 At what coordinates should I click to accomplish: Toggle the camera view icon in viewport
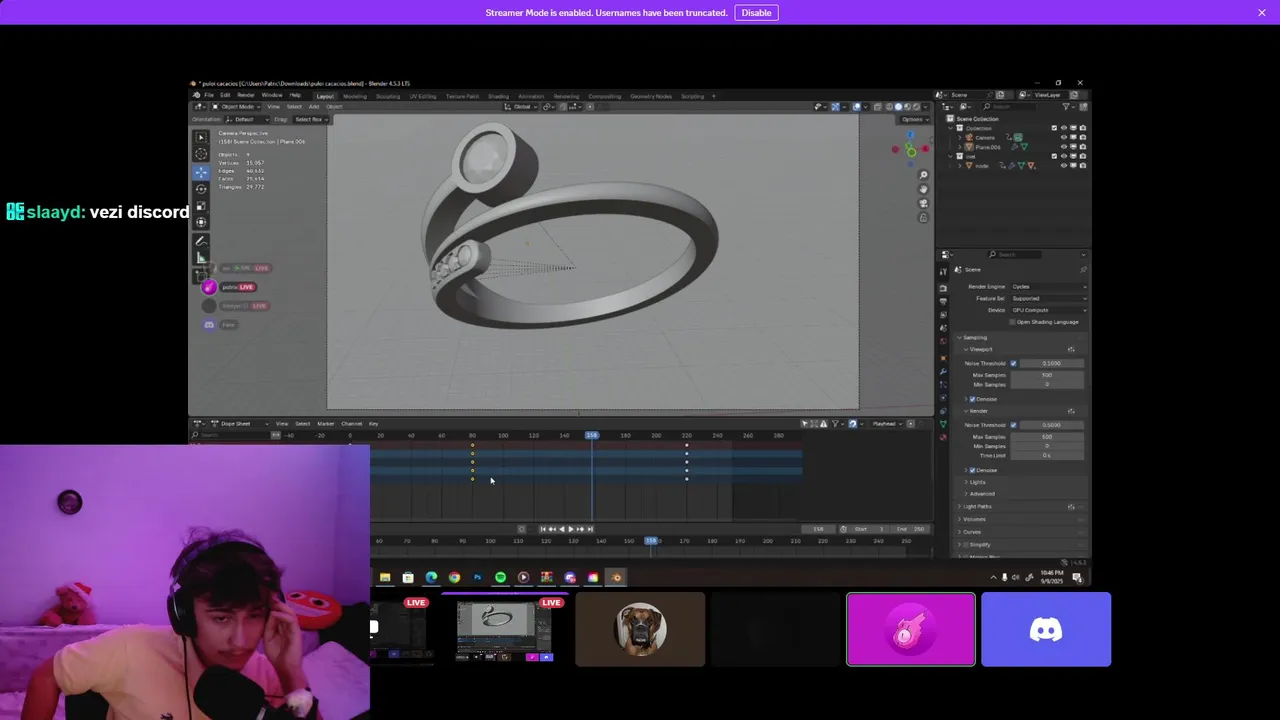923,203
